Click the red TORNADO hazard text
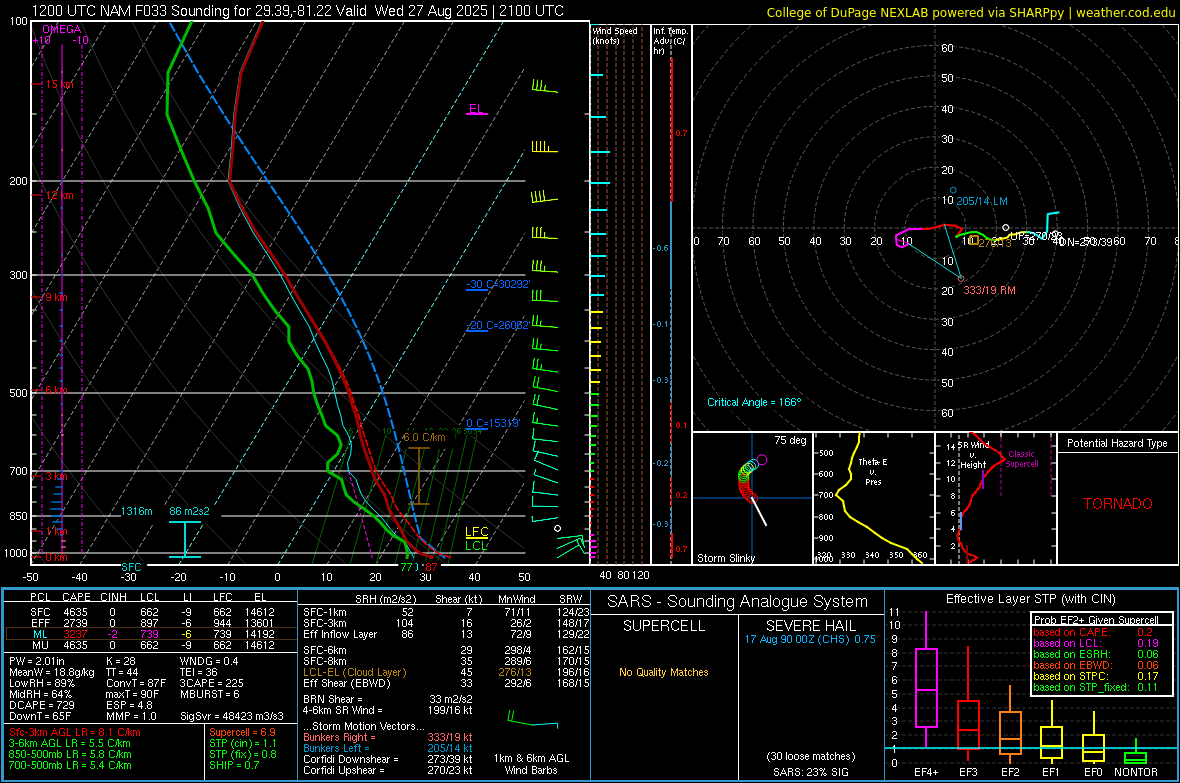 pos(1118,504)
